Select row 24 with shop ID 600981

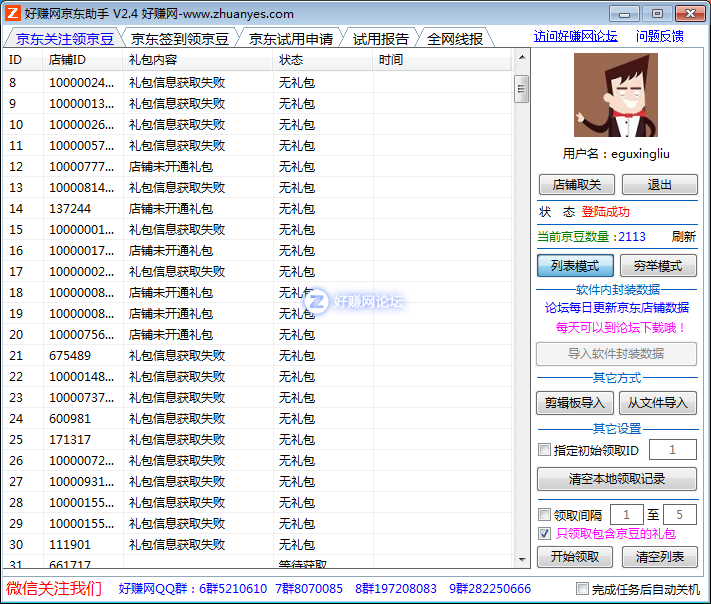click(x=258, y=419)
